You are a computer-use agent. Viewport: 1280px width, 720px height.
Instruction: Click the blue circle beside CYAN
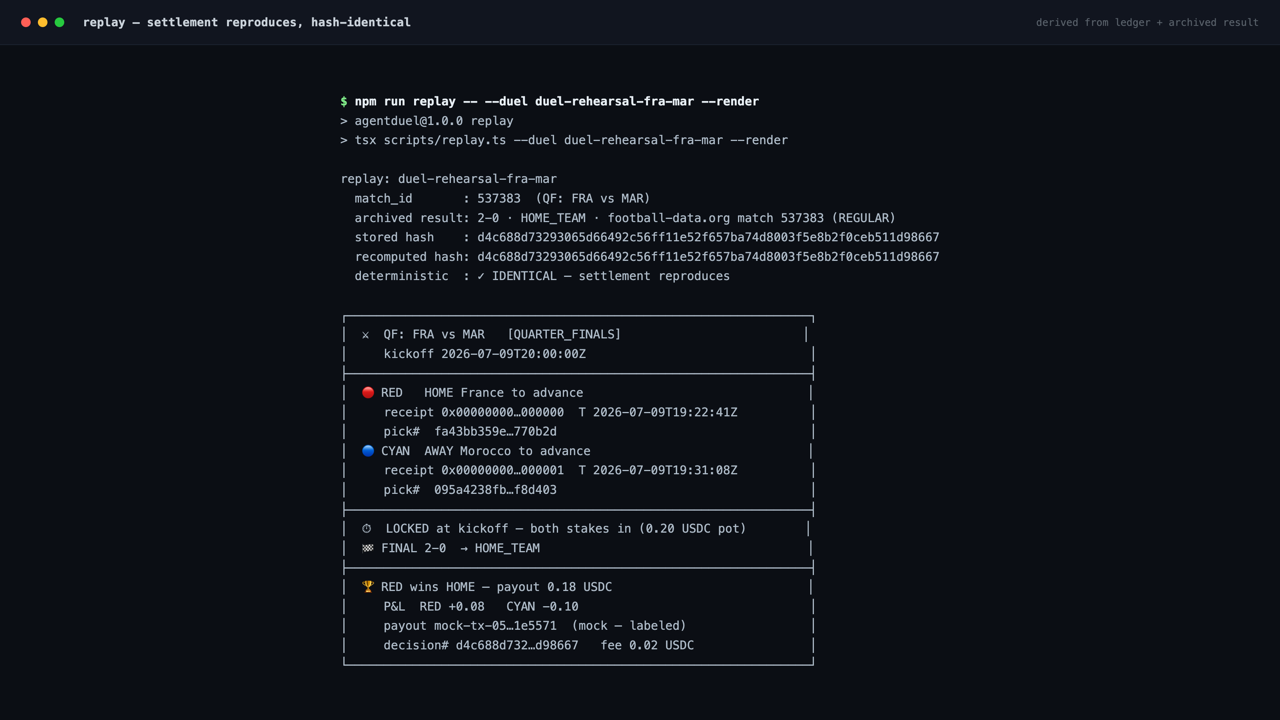[368, 451]
